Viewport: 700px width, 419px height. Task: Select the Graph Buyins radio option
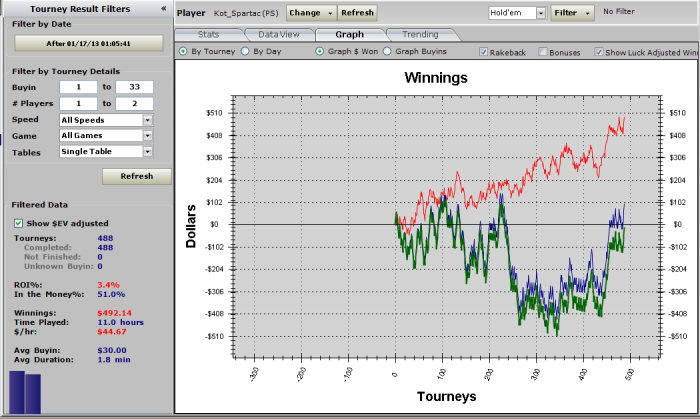coord(388,51)
